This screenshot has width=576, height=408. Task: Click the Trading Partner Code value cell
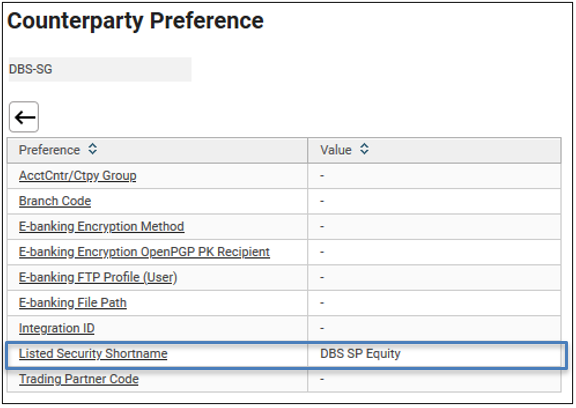click(x=434, y=379)
